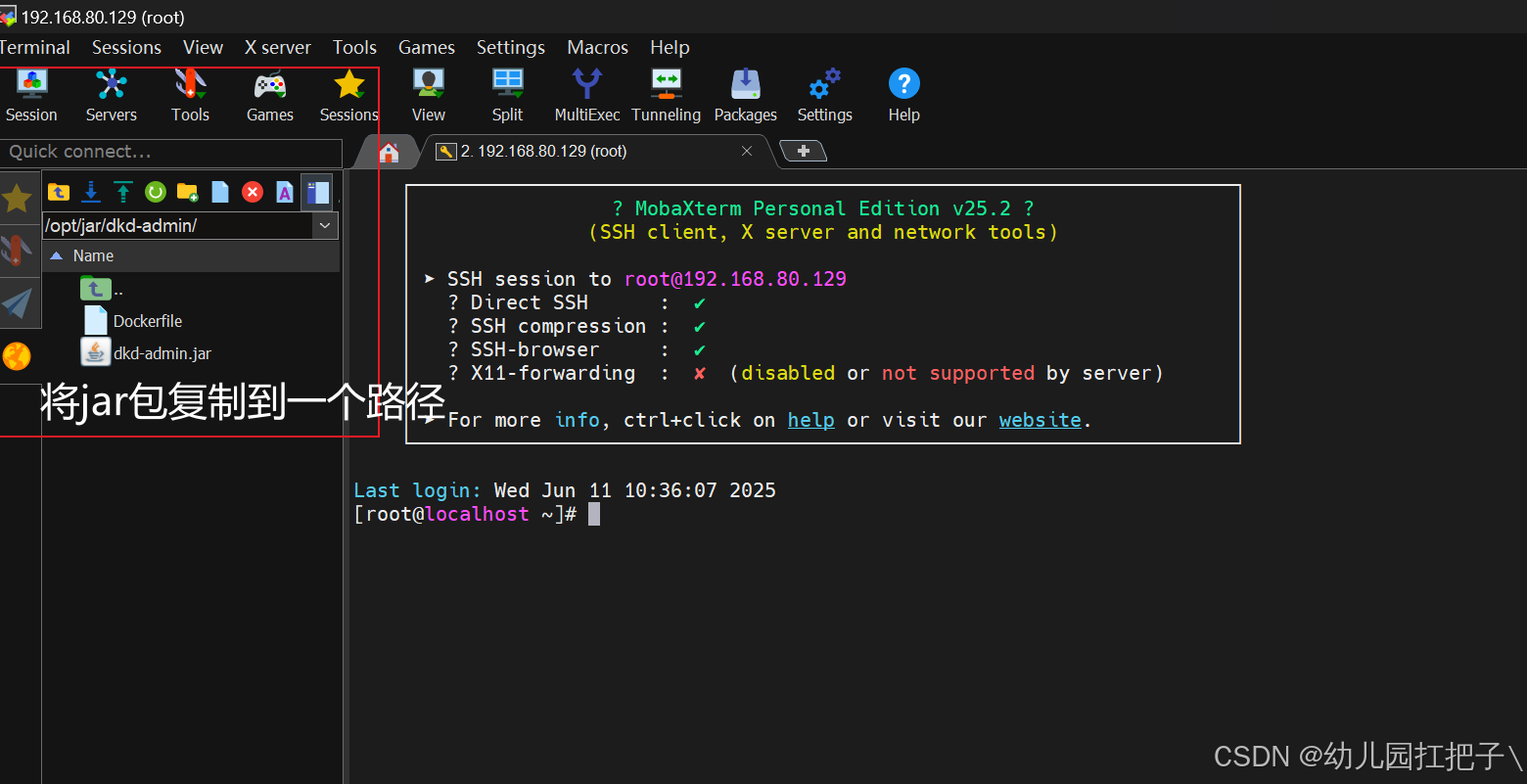1527x784 pixels.
Task: Open the Settings menu in menu bar
Action: click(511, 47)
